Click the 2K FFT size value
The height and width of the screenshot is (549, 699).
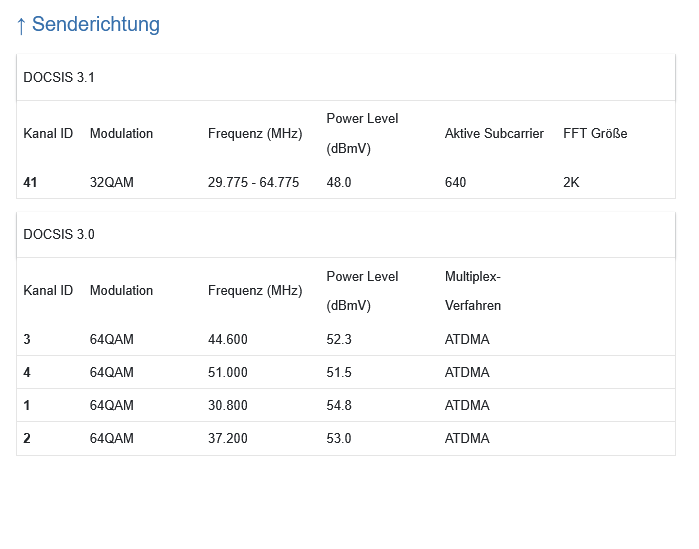tap(571, 183)
